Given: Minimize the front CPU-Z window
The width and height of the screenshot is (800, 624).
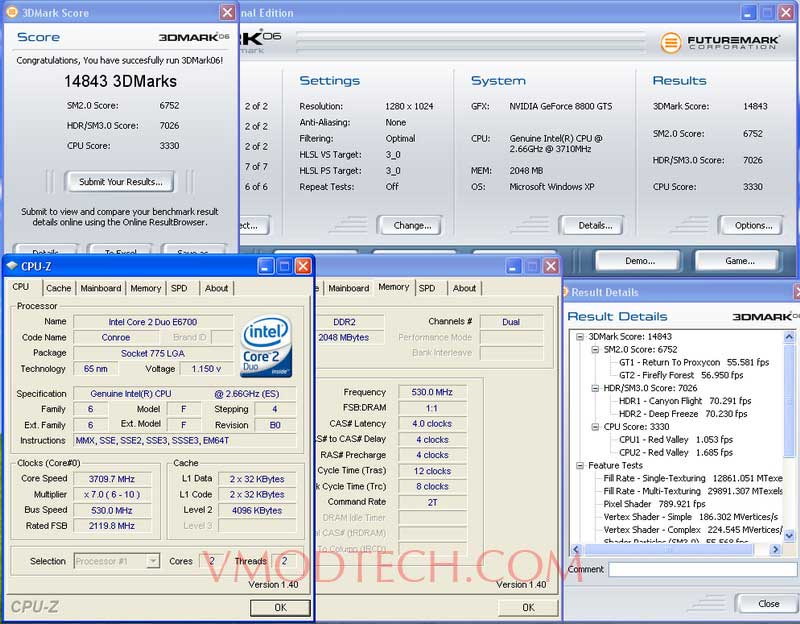Looking at the screenshot, I should [x=265, y=266].
